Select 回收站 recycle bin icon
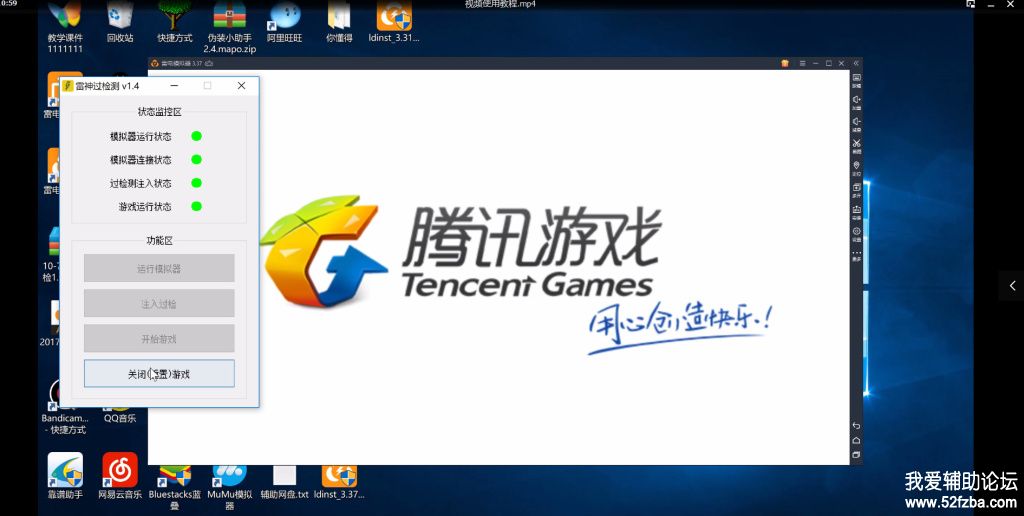Screen dimensions: 1024x516 (x=120, y=23)
